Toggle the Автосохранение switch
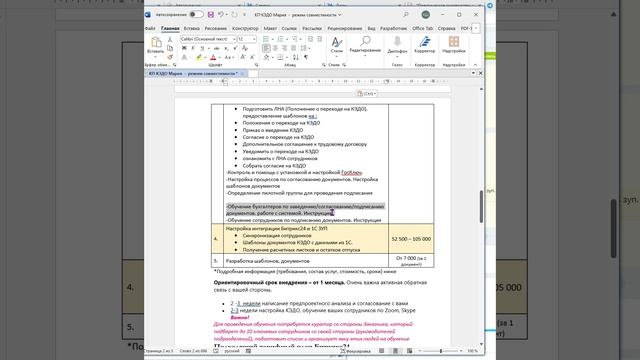640x360 pixels. point(196,14)
